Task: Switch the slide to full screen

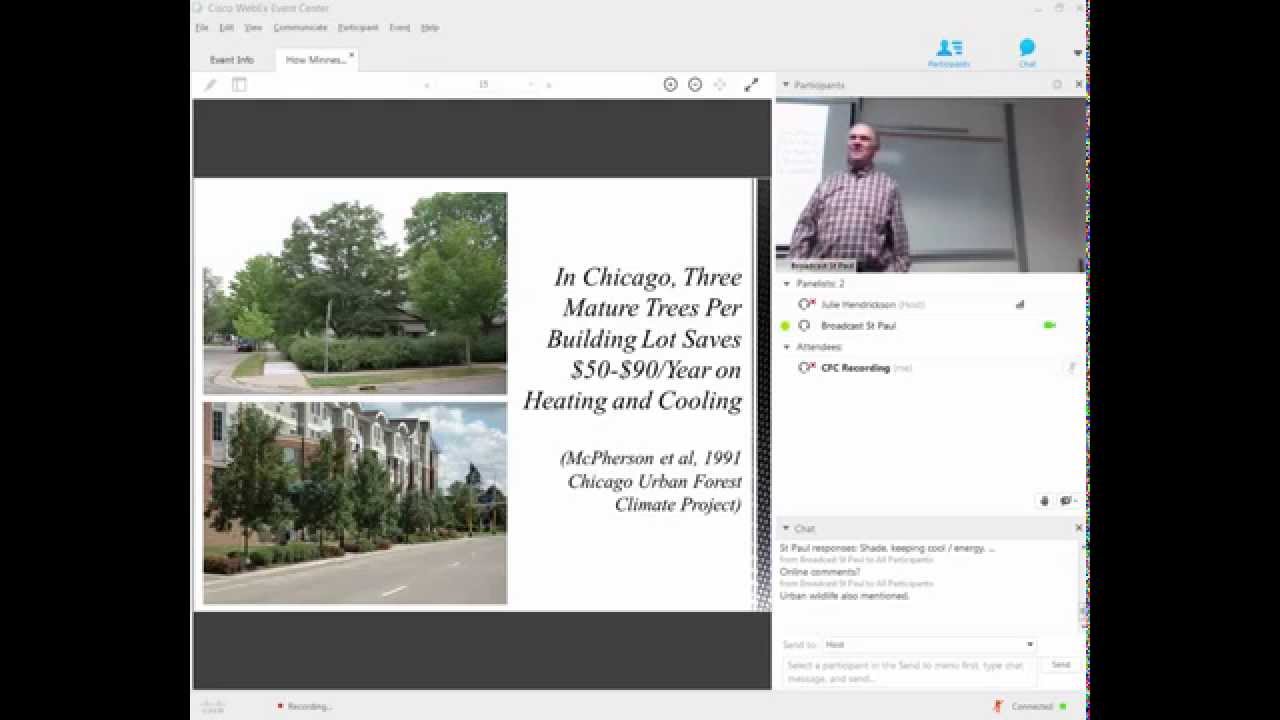Action: [751, 85]
